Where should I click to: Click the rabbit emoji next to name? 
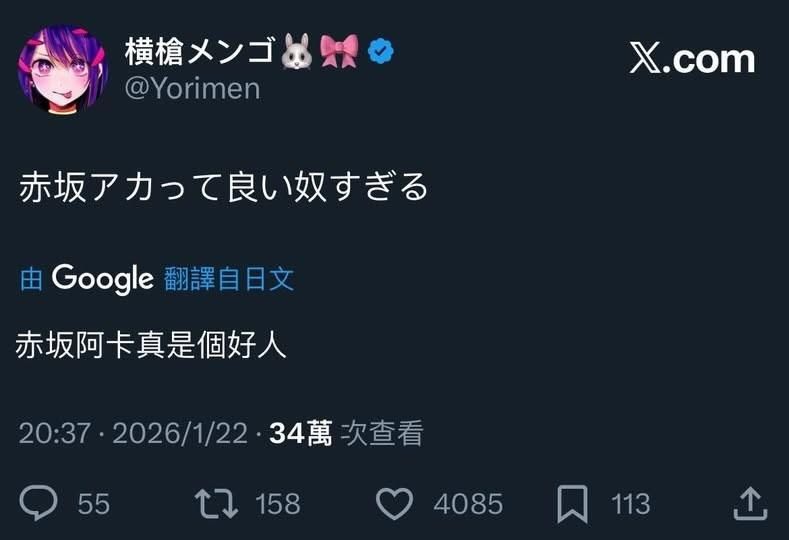coord(297,51)
